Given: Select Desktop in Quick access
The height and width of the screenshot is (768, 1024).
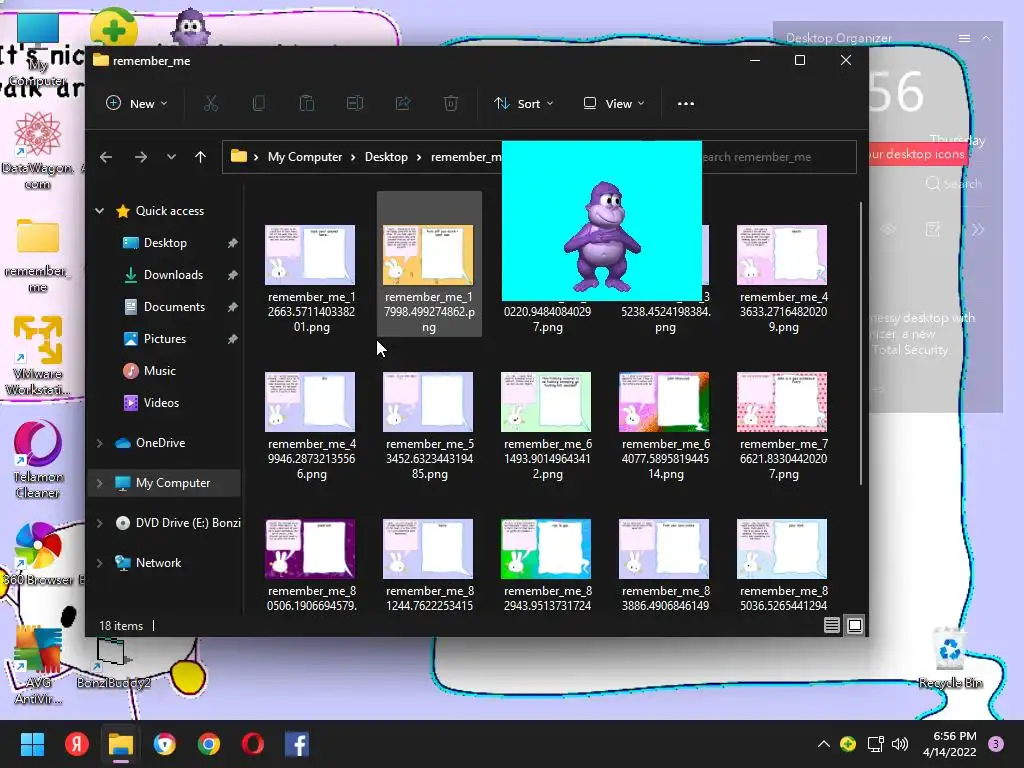Looking at the screenshot, I should (165, 242).
